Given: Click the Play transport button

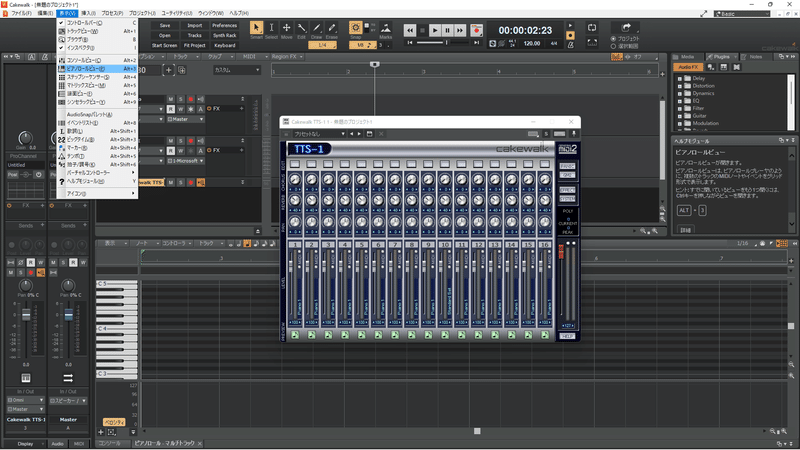Looking at the screenshot, I should (435, 31).
